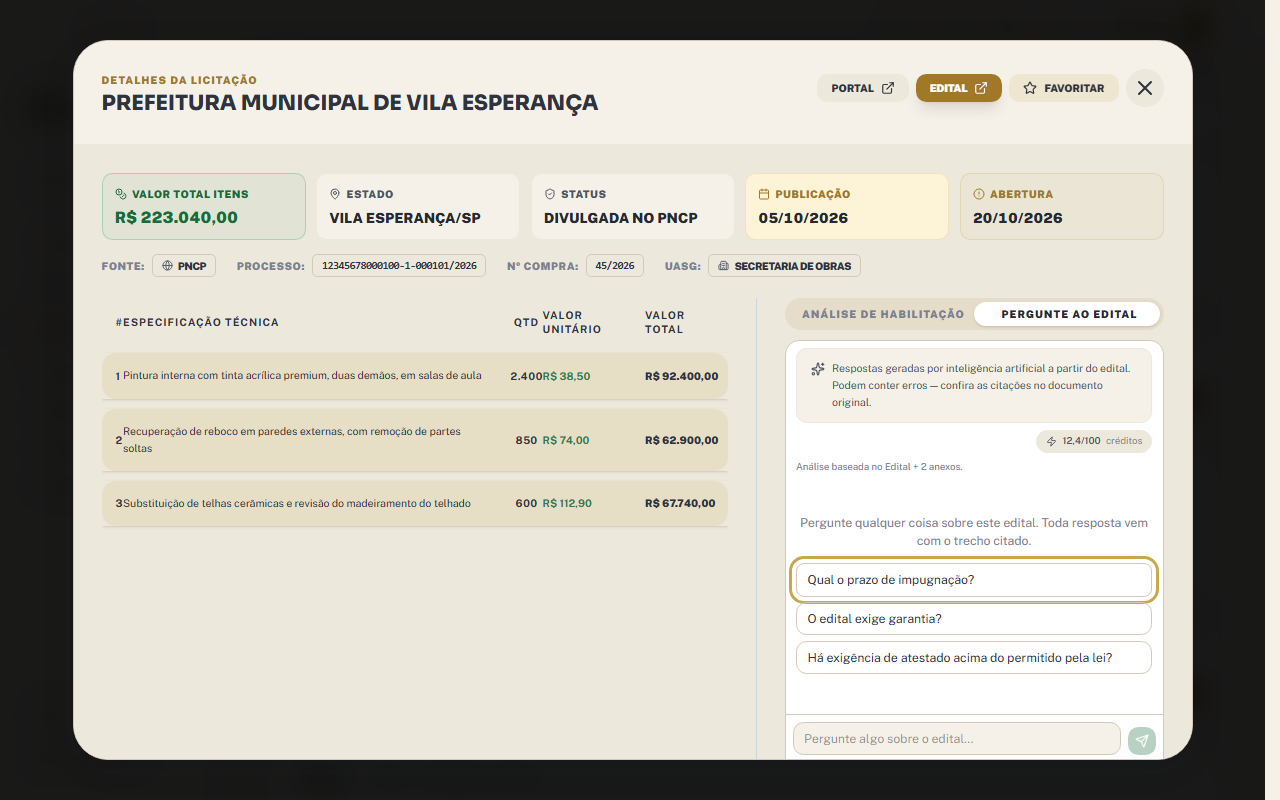This screenshot has height=800, width=1280.
Task: Click the total value R$ 67.740,00
Action: point(681,503)
